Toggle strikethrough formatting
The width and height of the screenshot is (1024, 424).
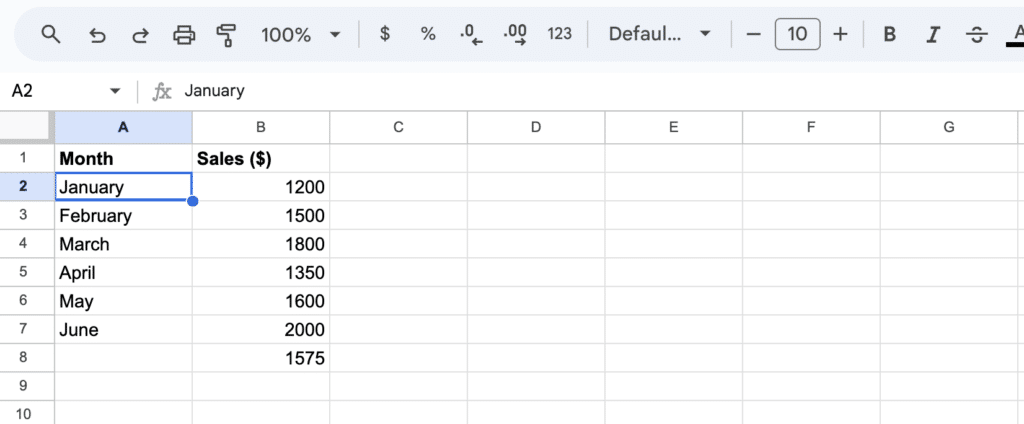977,35
